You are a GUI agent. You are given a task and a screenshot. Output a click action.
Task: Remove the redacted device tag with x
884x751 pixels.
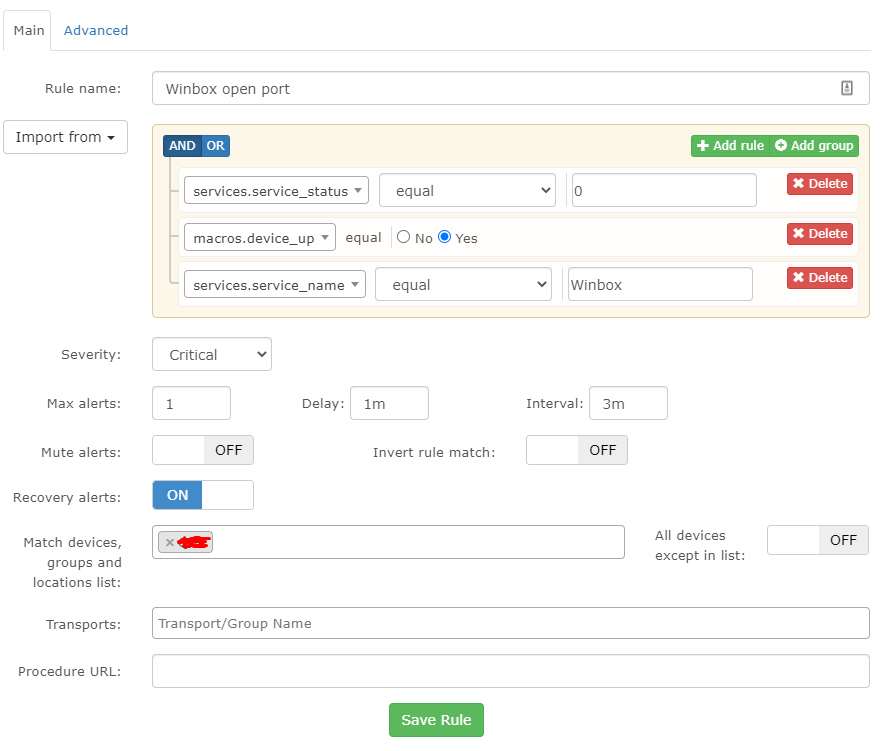click(170, 542)
